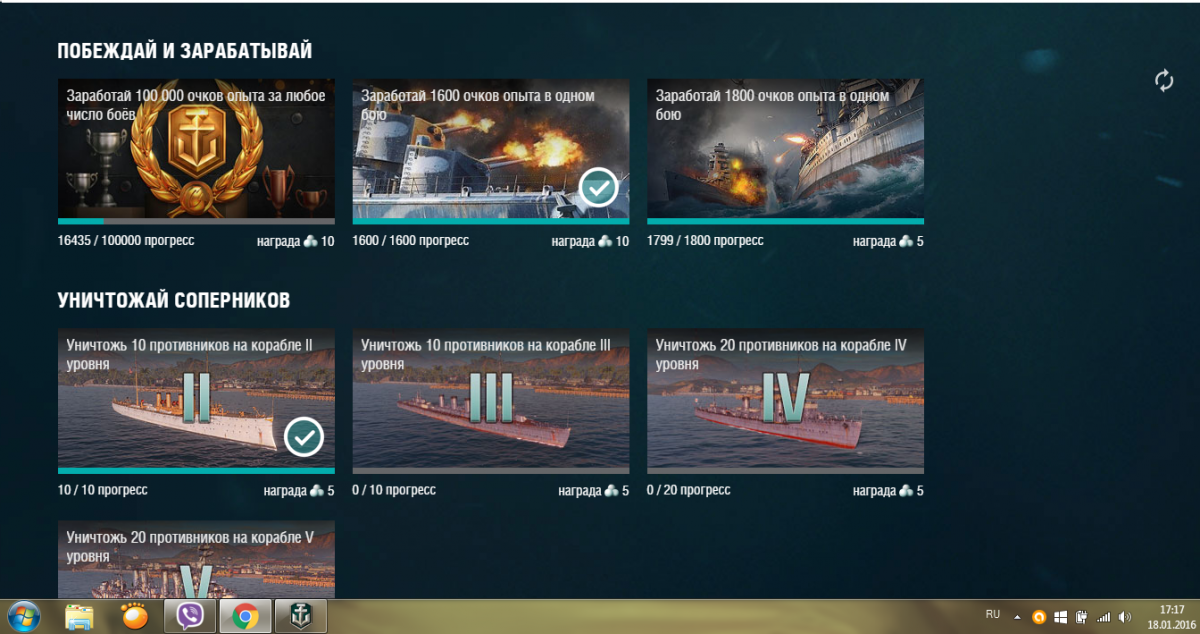
Task: Select destroy 10 enemies on tier III ship
Action: [491, 398]
